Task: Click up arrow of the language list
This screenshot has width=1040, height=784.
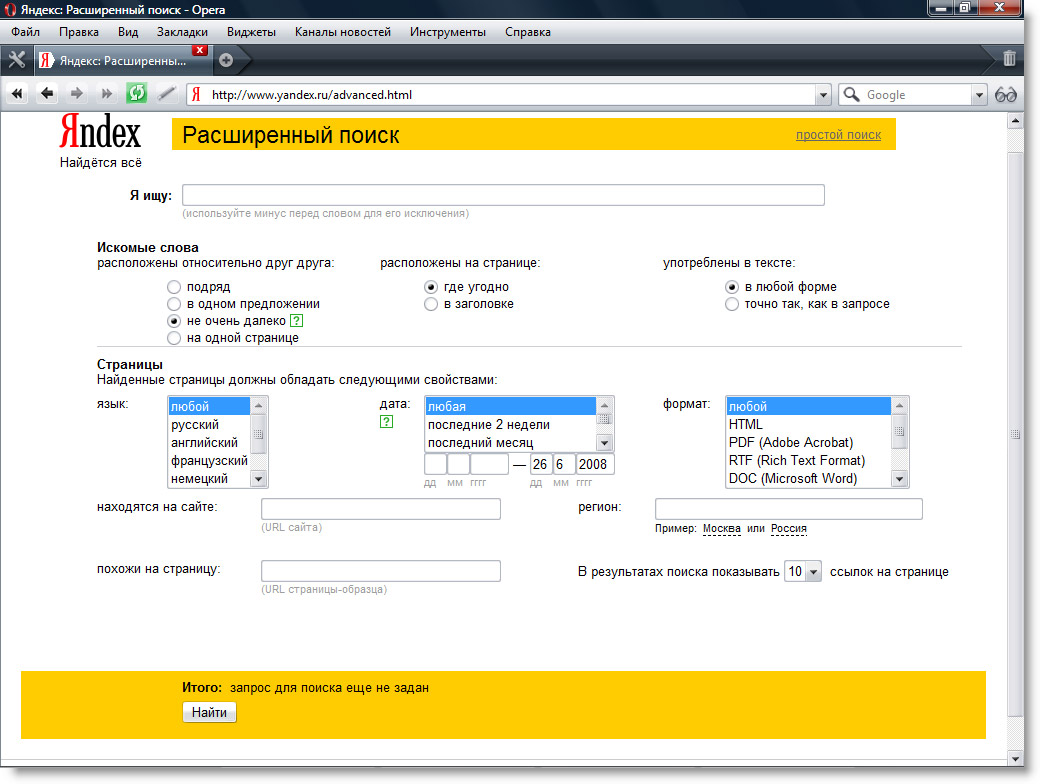Action: tap(259, 405)
